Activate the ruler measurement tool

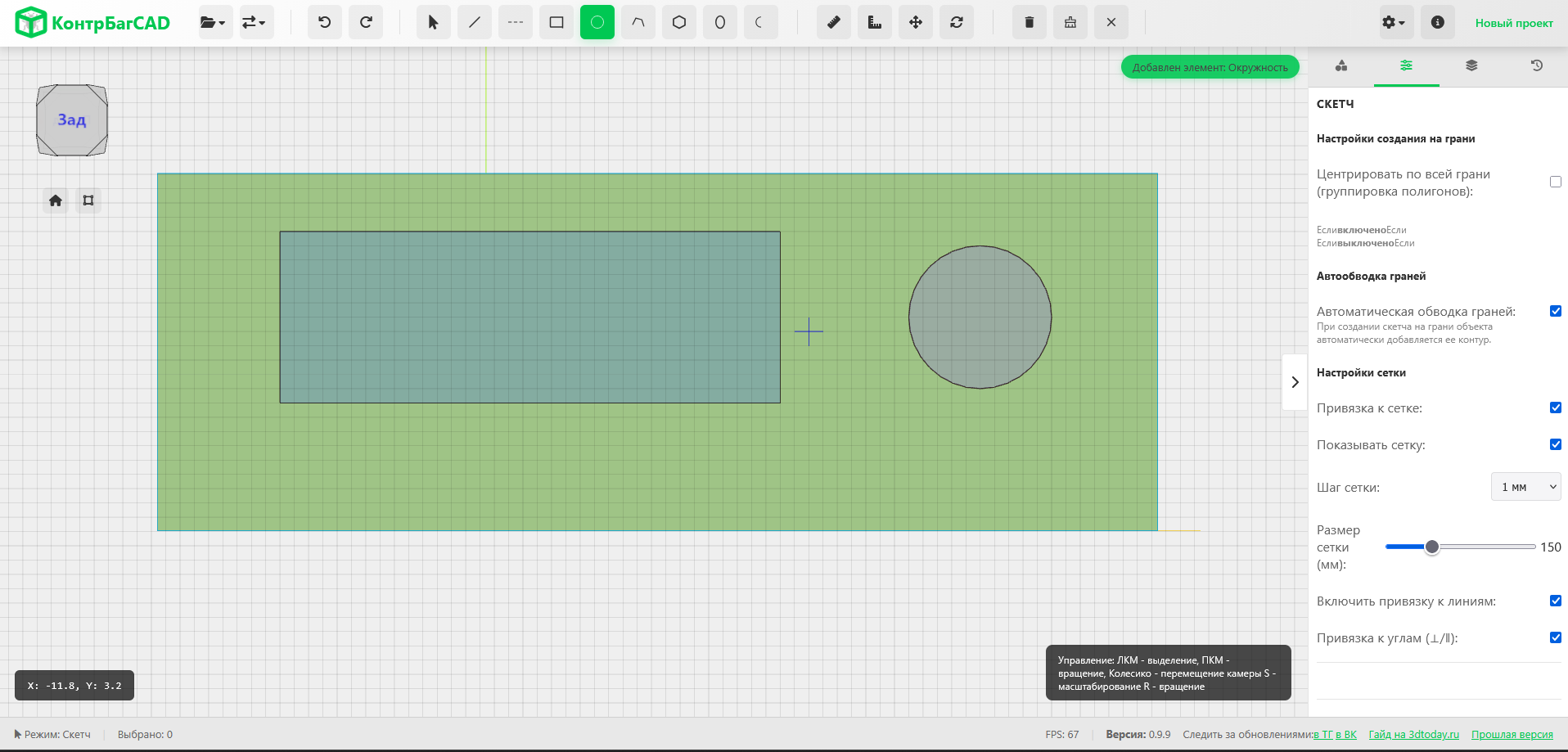(x=833, y=23)
